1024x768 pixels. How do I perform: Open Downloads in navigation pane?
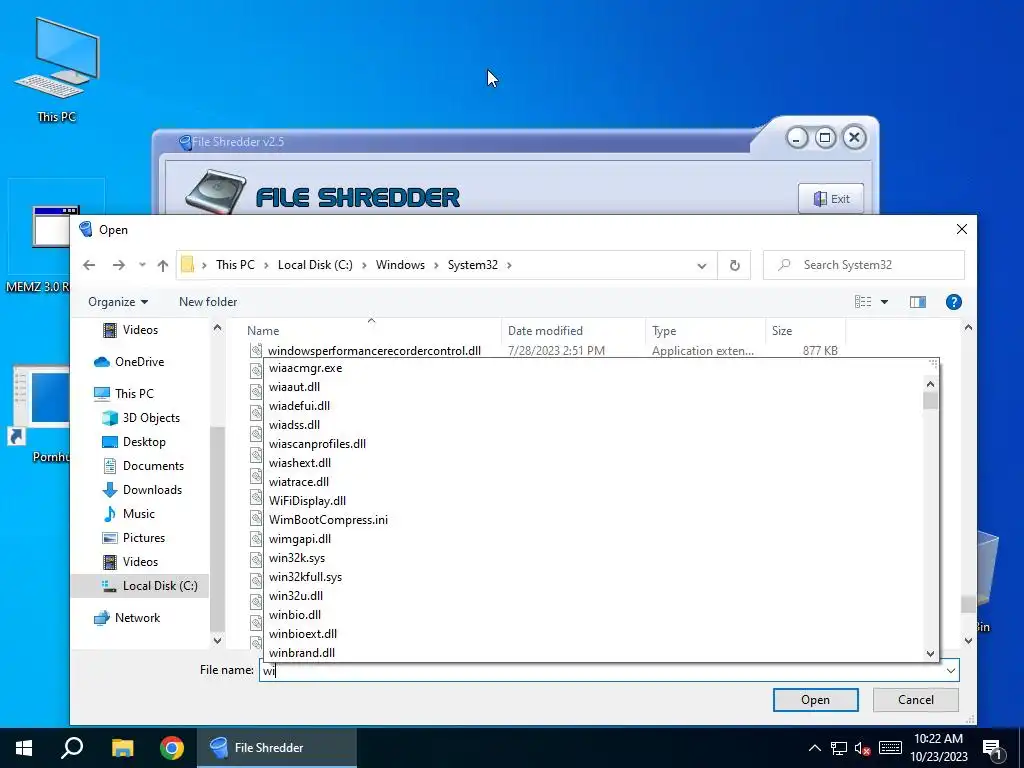(x=142, y=490)
